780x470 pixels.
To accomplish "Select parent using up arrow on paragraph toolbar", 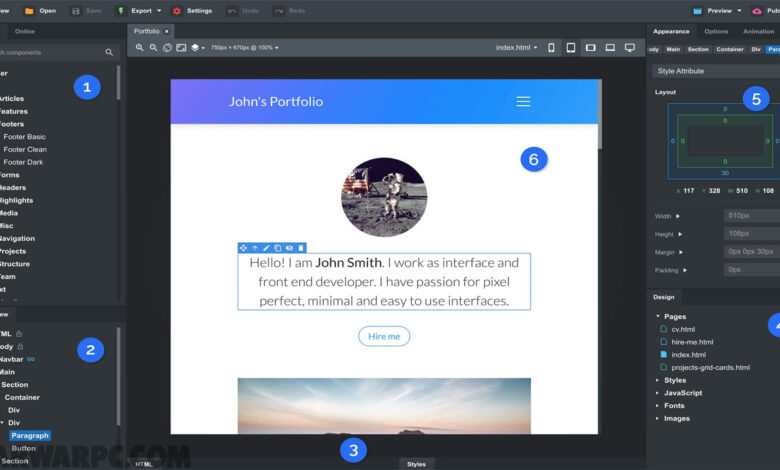I will 255,248.
